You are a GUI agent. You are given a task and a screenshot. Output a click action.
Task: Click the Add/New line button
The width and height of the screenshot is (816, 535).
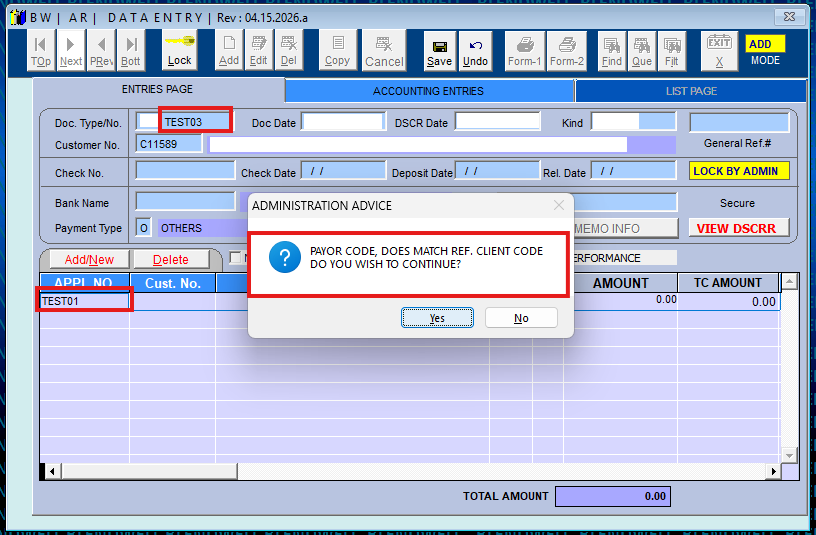coord(89,259)
